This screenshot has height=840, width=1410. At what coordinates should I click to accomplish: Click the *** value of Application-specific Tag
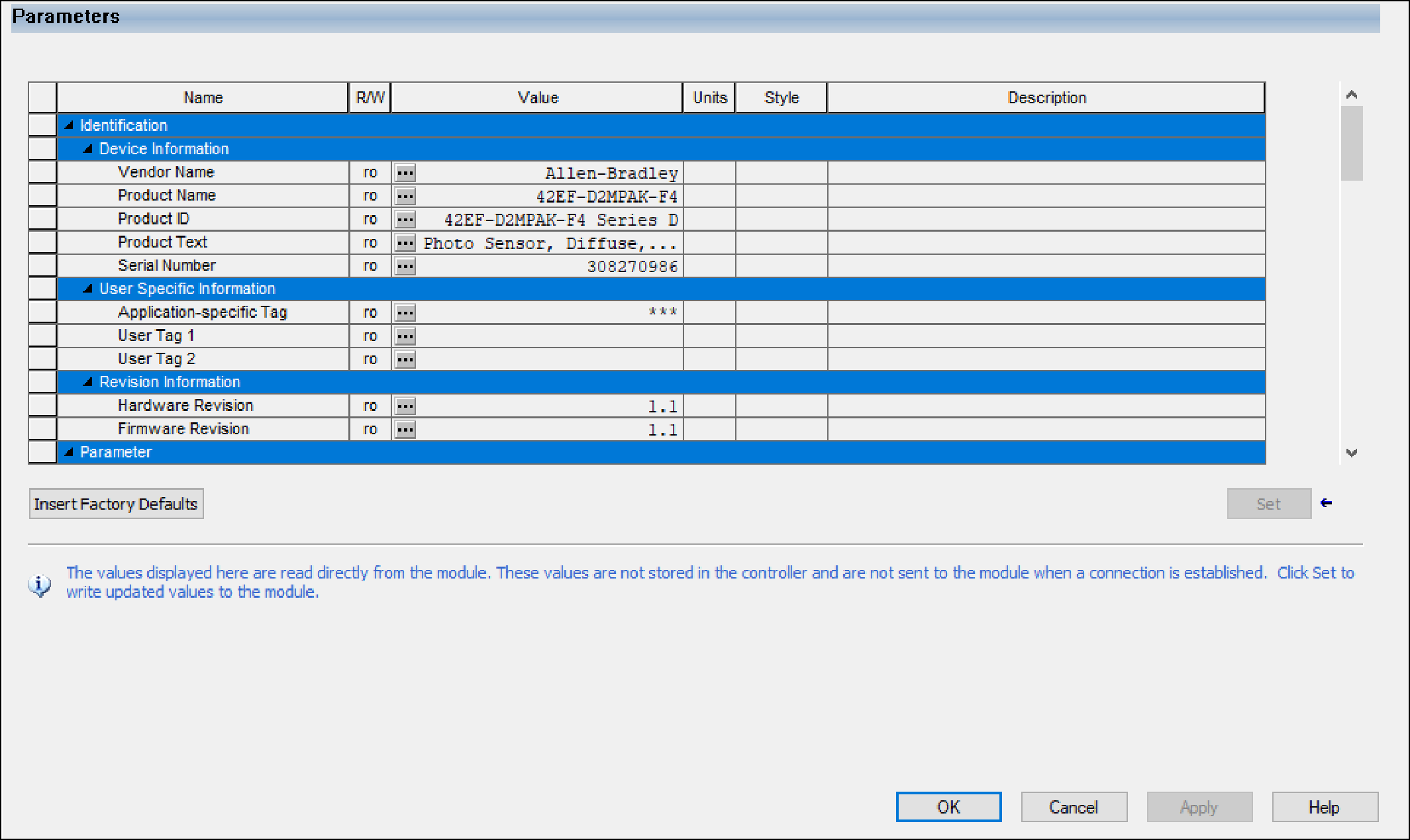tap(663, 312)
